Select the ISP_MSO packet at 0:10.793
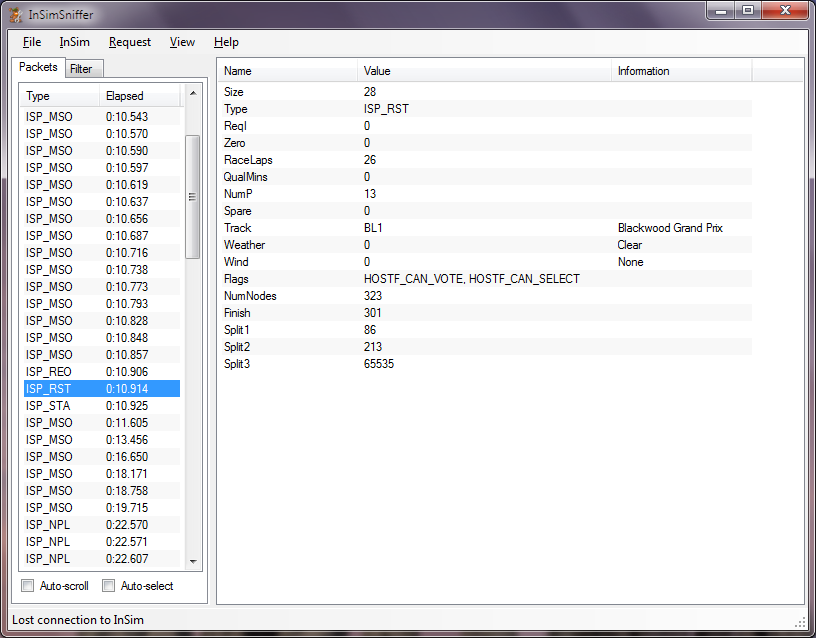This screenshot has width=816, height=638. (x=102, y=304)
